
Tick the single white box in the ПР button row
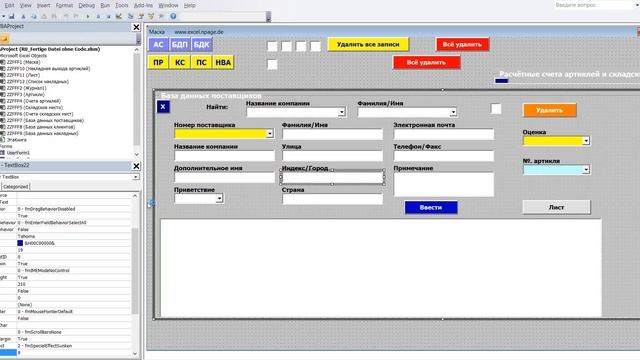point(272,64)
